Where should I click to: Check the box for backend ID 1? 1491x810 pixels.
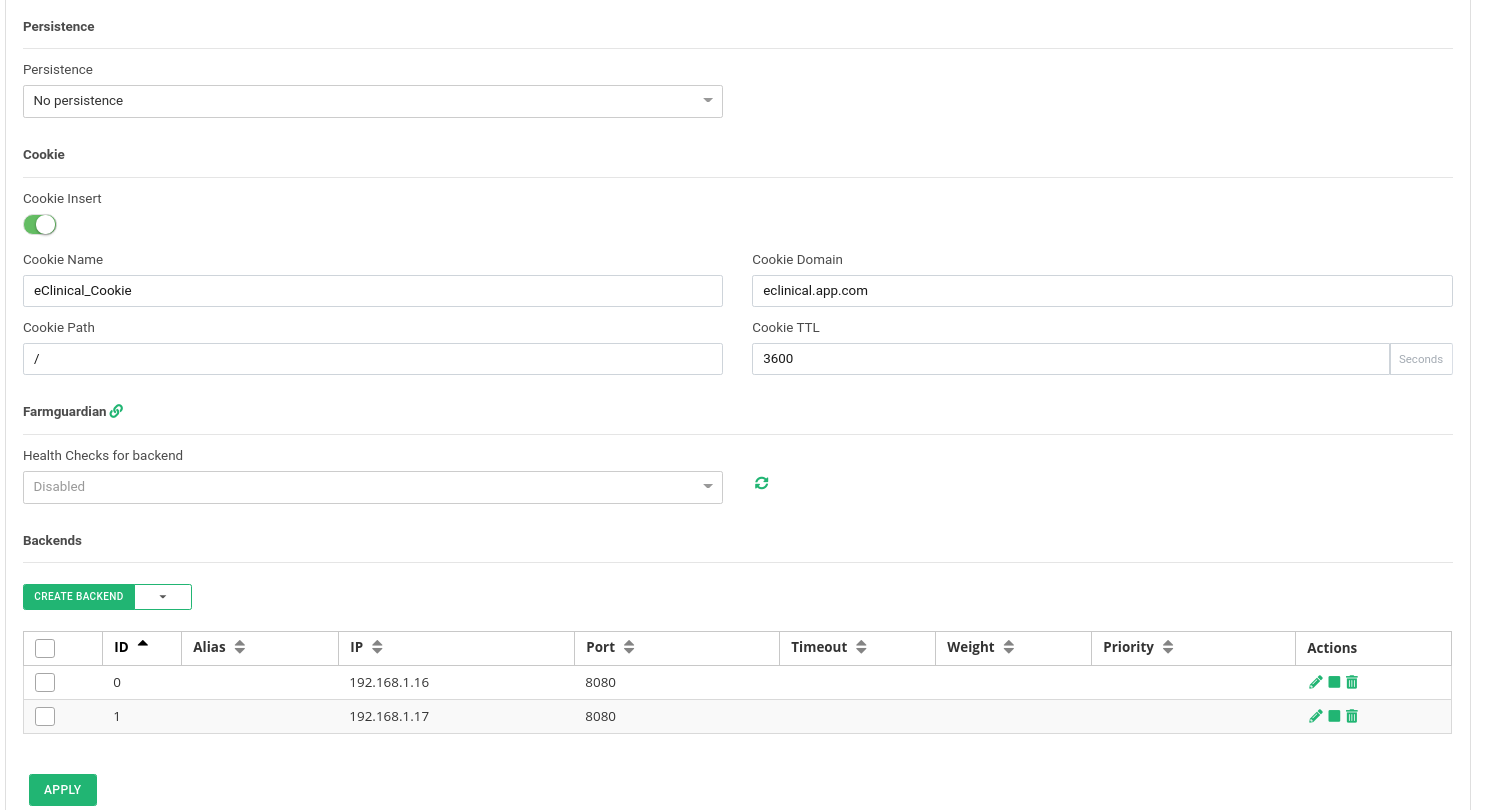[x=45, y=716]
